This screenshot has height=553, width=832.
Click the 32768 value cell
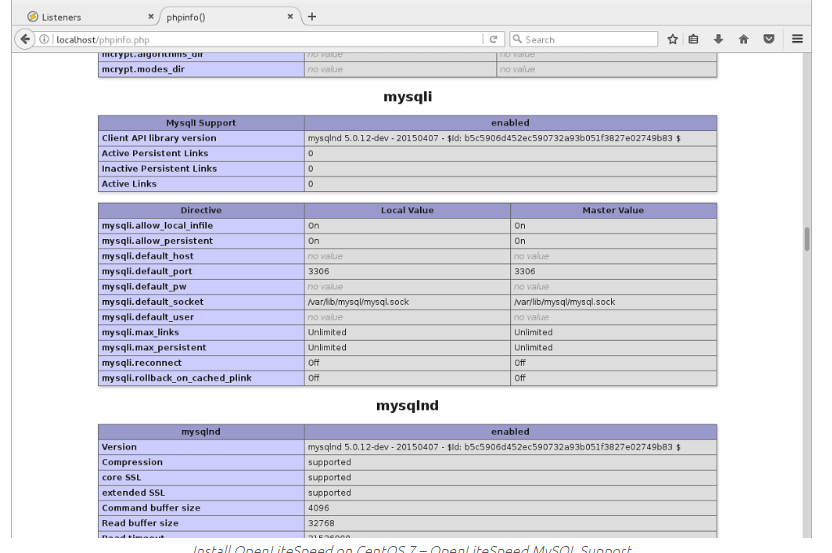[510, 523]
